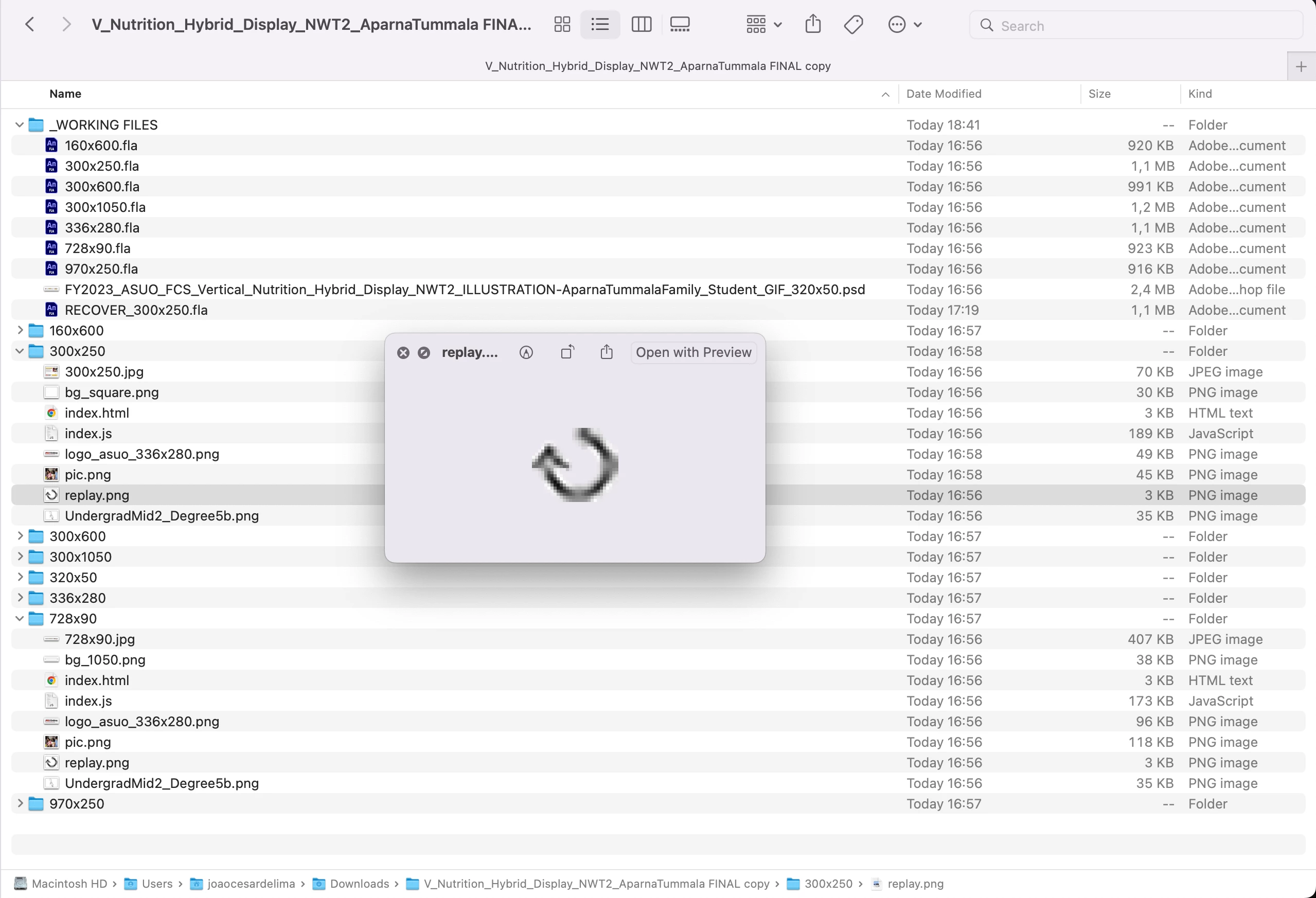The height and width of the screenshot is (898, 1316).
Task: Click the Markup icon in Quick Look
Action: pyautogui.click(x=526, y=353)
